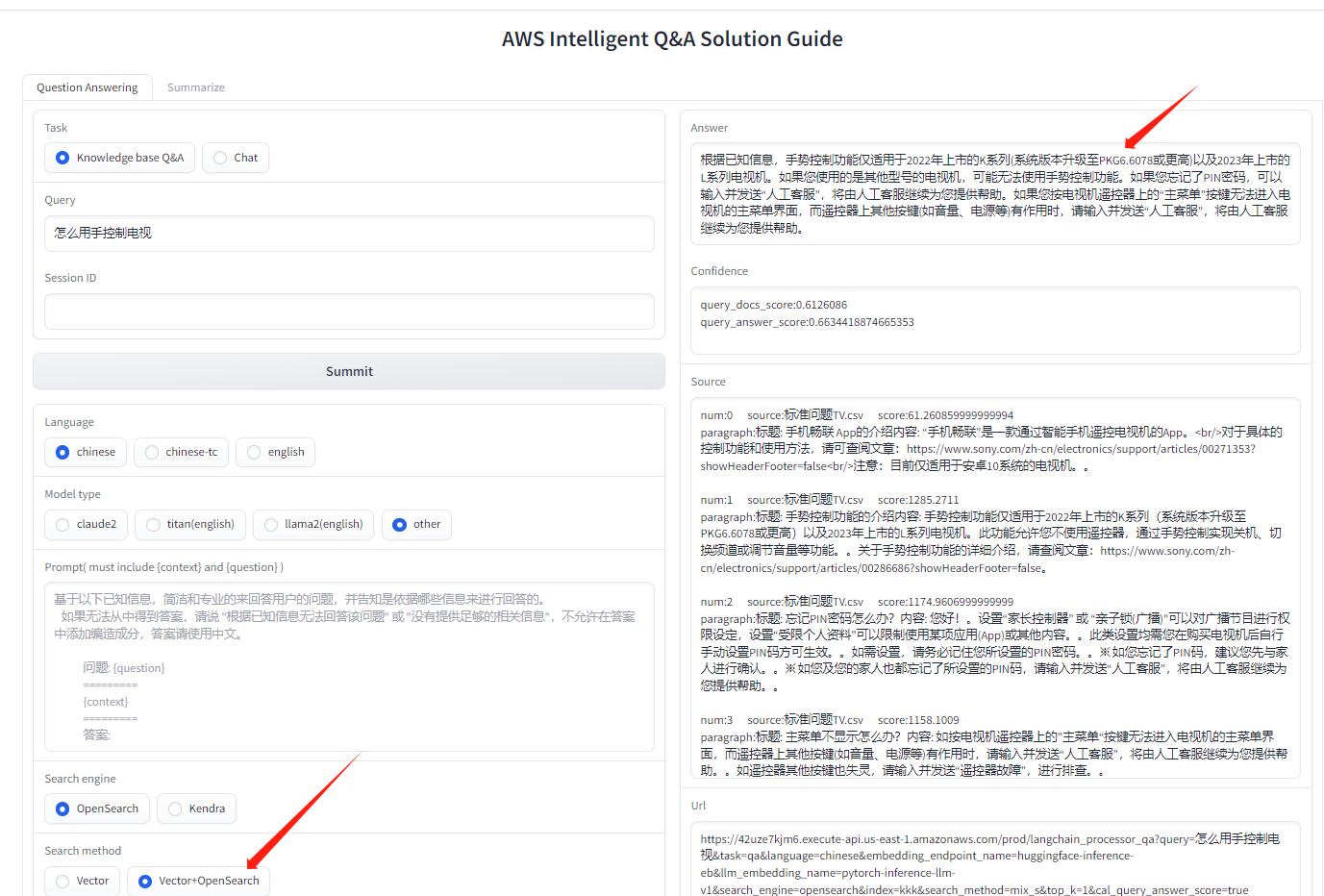Click the 'Prompt( must include {context} and {question} )' label
The width and height of the screenshot is (1324, 896).
(164, 567)
